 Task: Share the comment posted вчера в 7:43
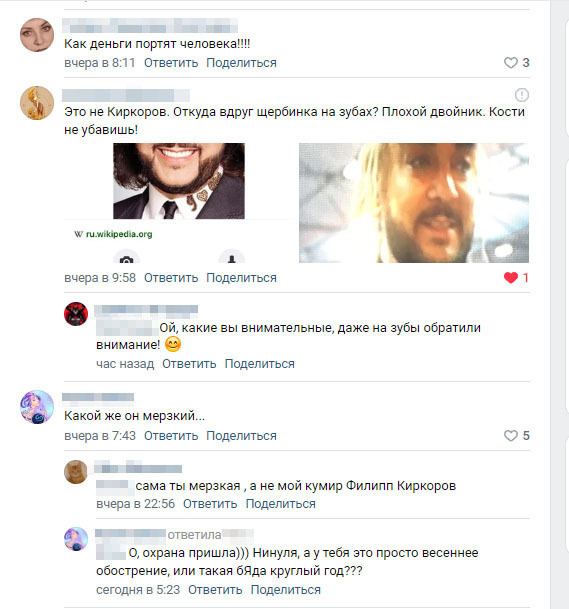point(241,436)
